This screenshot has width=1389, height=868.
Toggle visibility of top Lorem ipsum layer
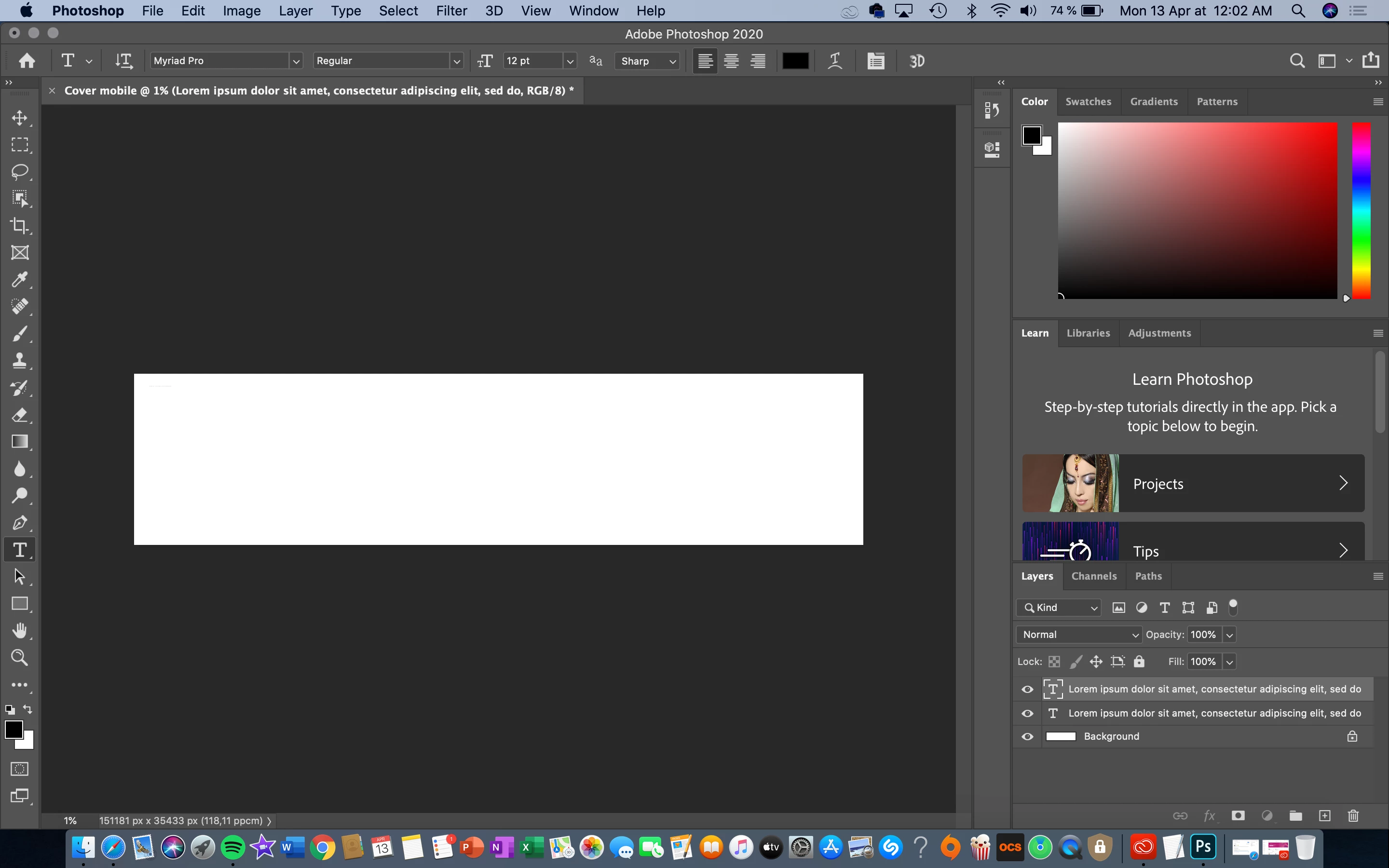pos(1027,689)
